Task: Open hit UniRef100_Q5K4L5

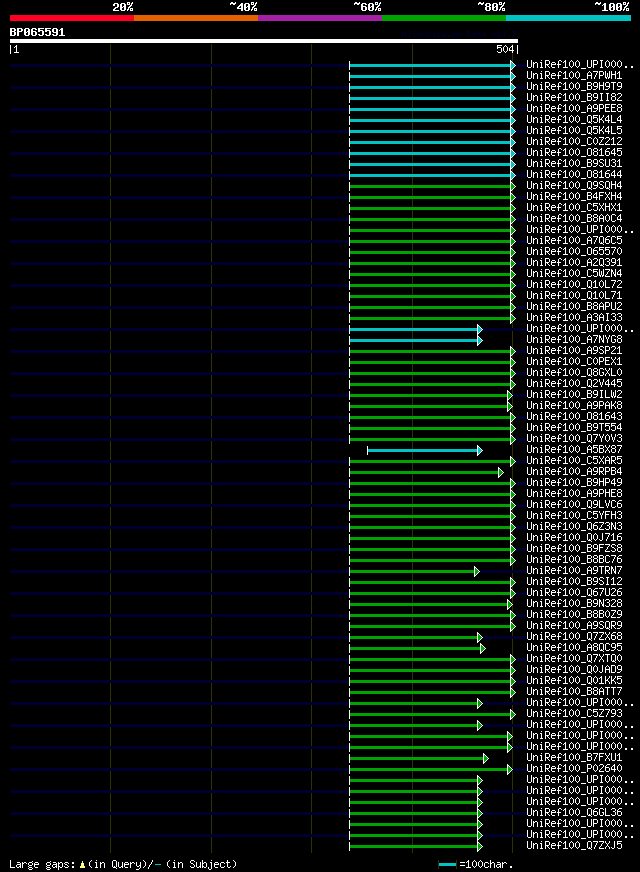Action: 574,130
